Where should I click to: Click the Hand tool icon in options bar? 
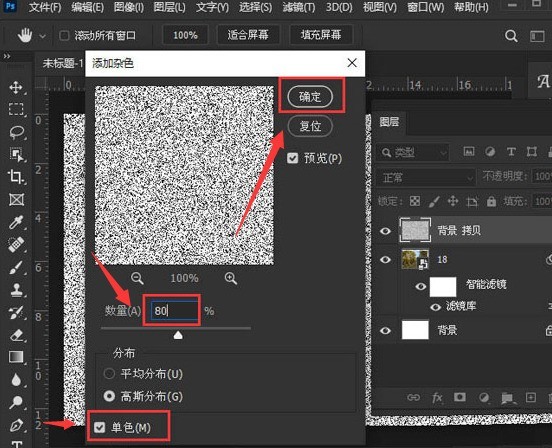[25, 36]
